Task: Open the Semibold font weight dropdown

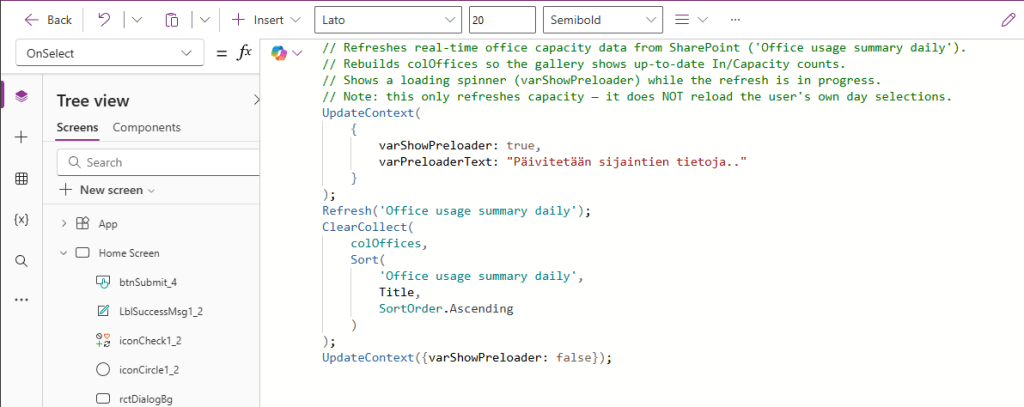Action: click(x=600, y=20)
